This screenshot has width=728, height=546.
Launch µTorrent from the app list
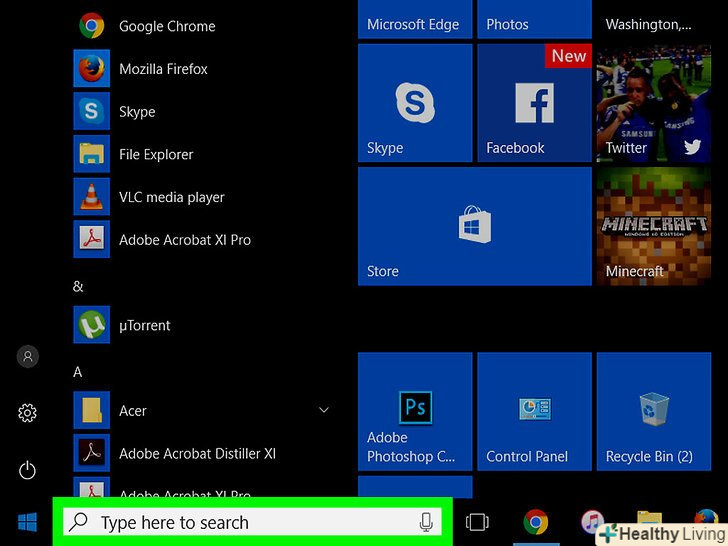pyautogui.click(x=144, y=325)
